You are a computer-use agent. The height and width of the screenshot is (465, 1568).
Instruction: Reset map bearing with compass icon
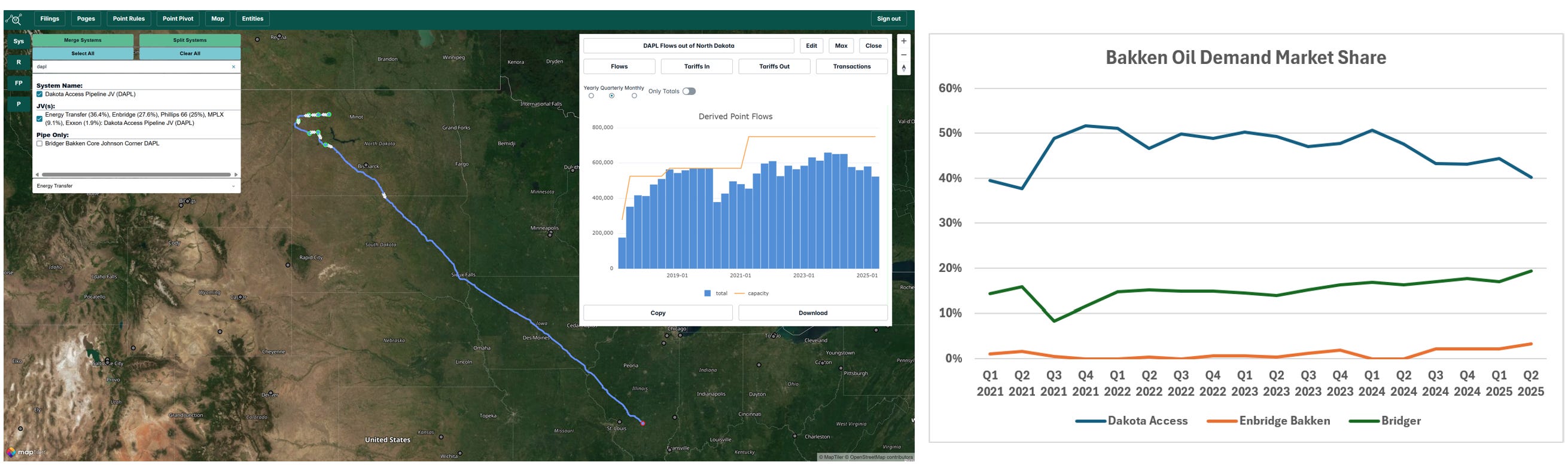904,68
